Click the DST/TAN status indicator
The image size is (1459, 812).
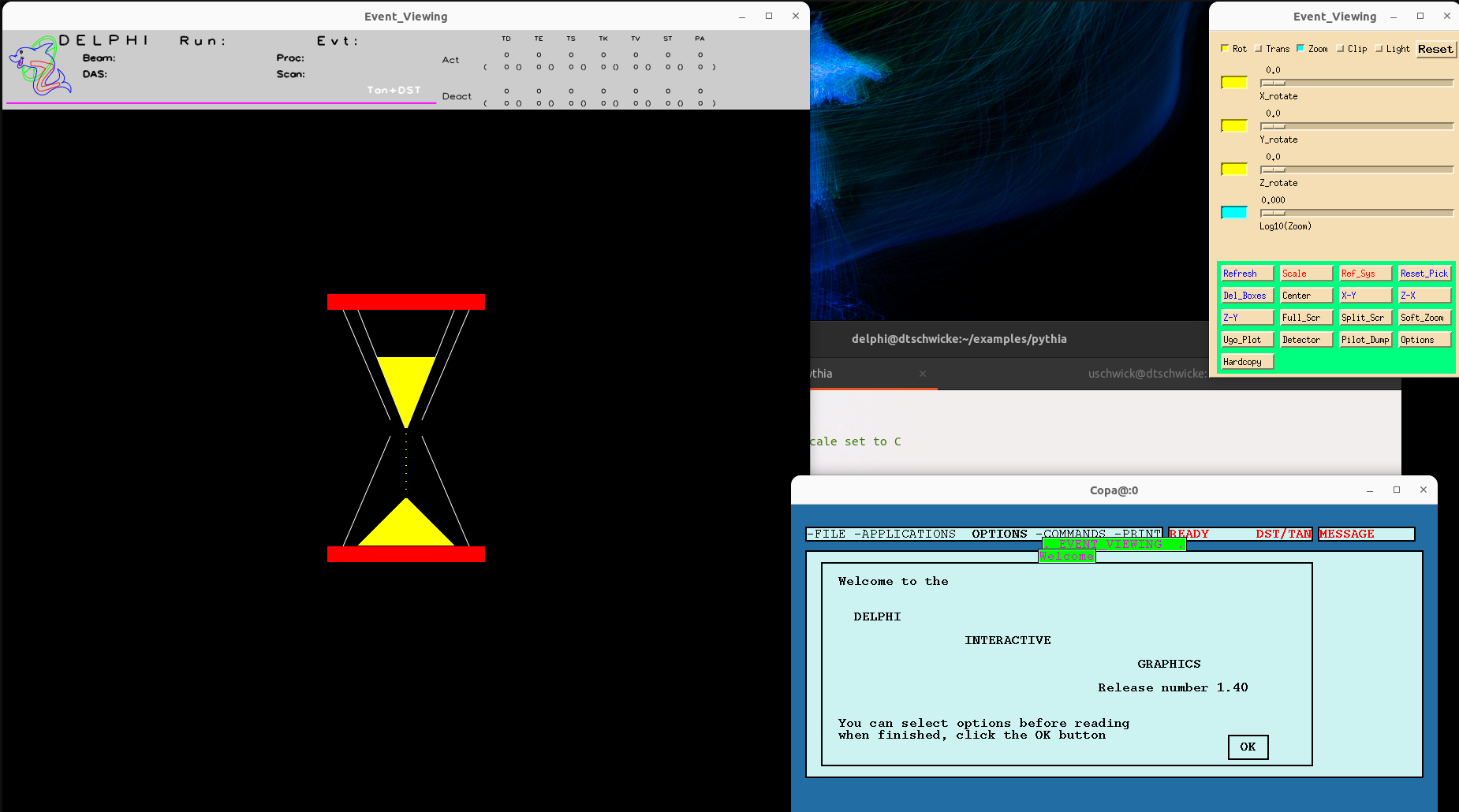coord(1283,534)
